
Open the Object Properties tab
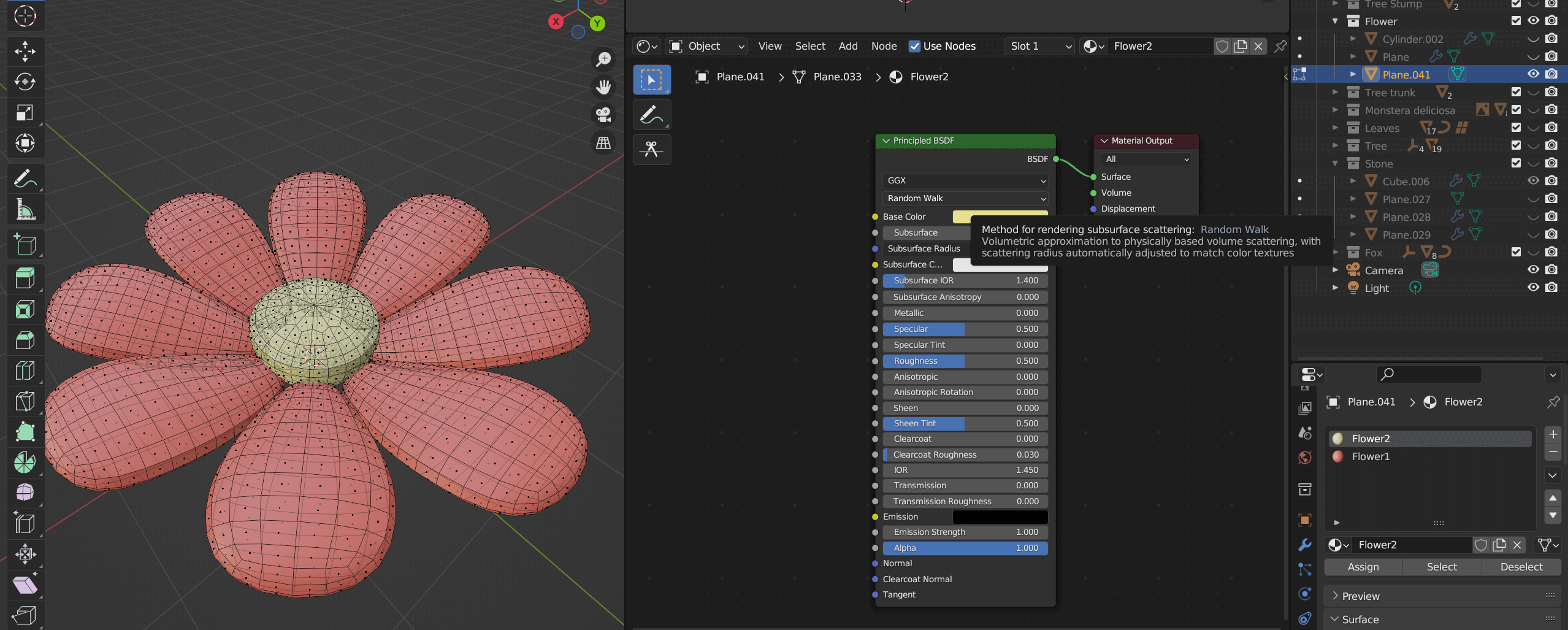tap(1305, 520)
